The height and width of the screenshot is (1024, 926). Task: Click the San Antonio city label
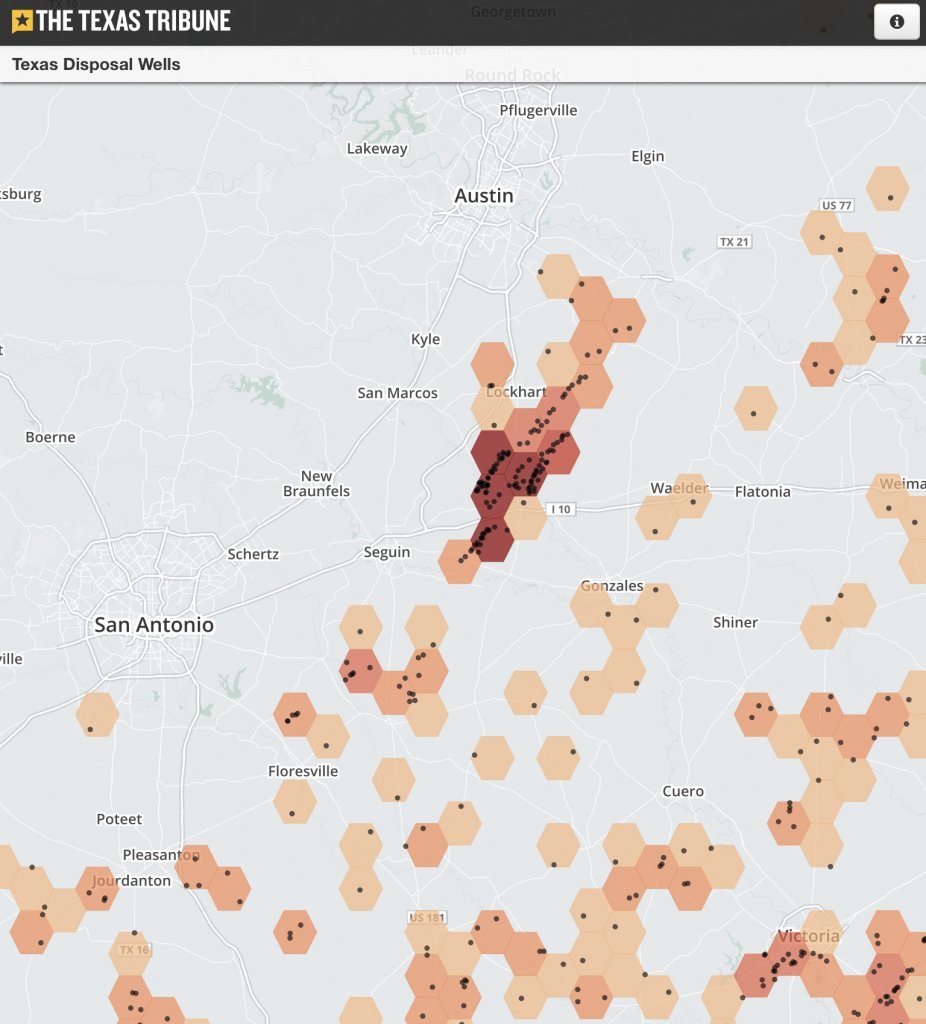pos(154,625)
